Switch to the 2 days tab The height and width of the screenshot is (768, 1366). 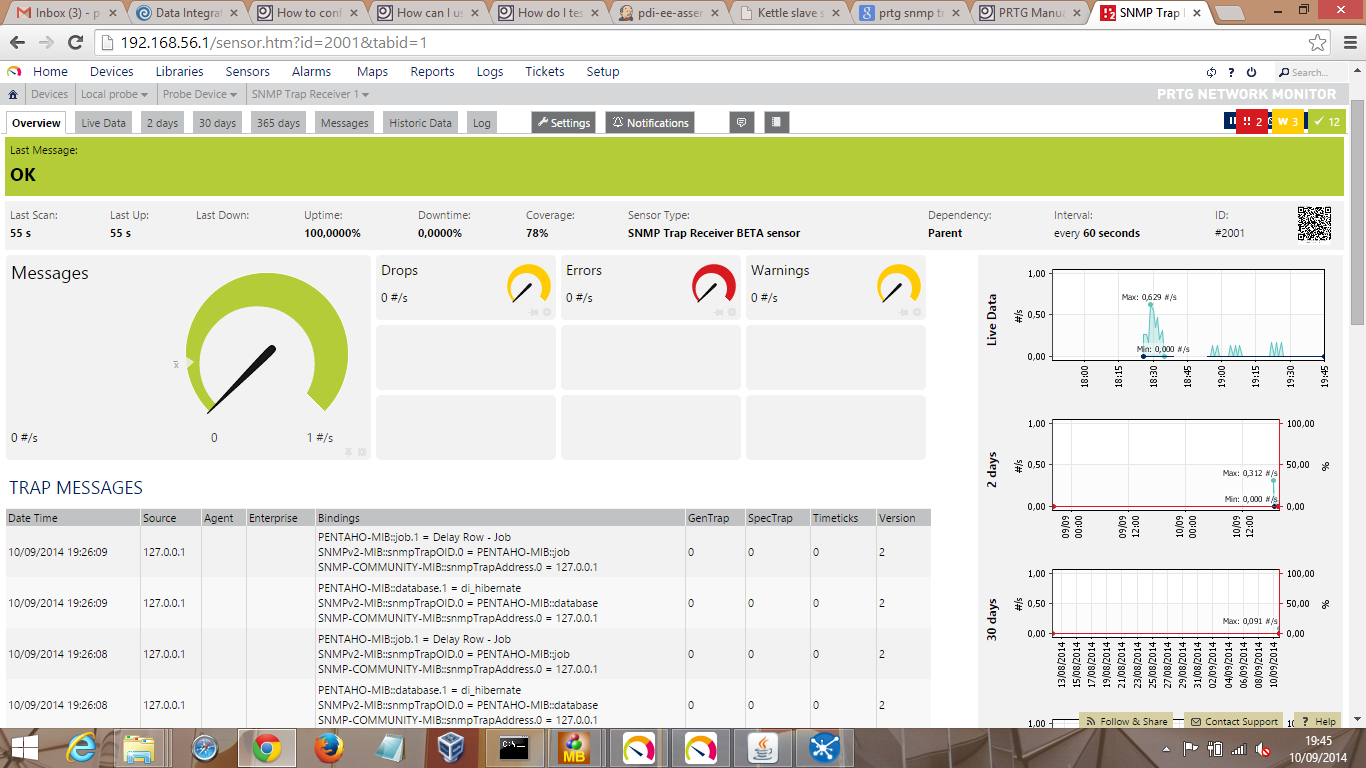click(x=162, y=123)
